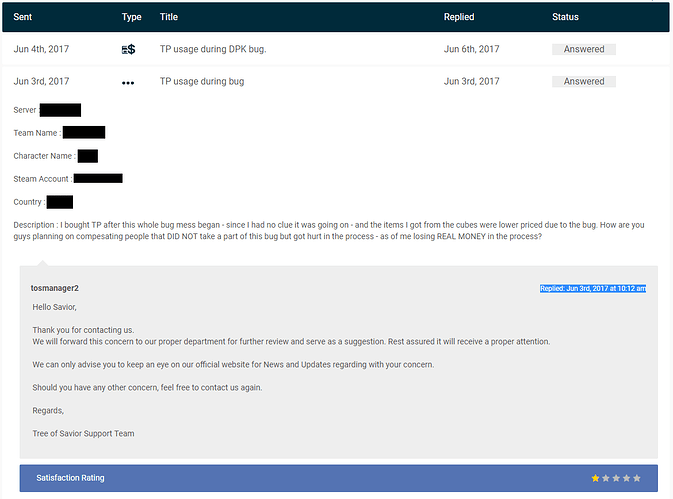
Task: Collapse the "TP usage during bug" ticket
Action: click(203, 82)
